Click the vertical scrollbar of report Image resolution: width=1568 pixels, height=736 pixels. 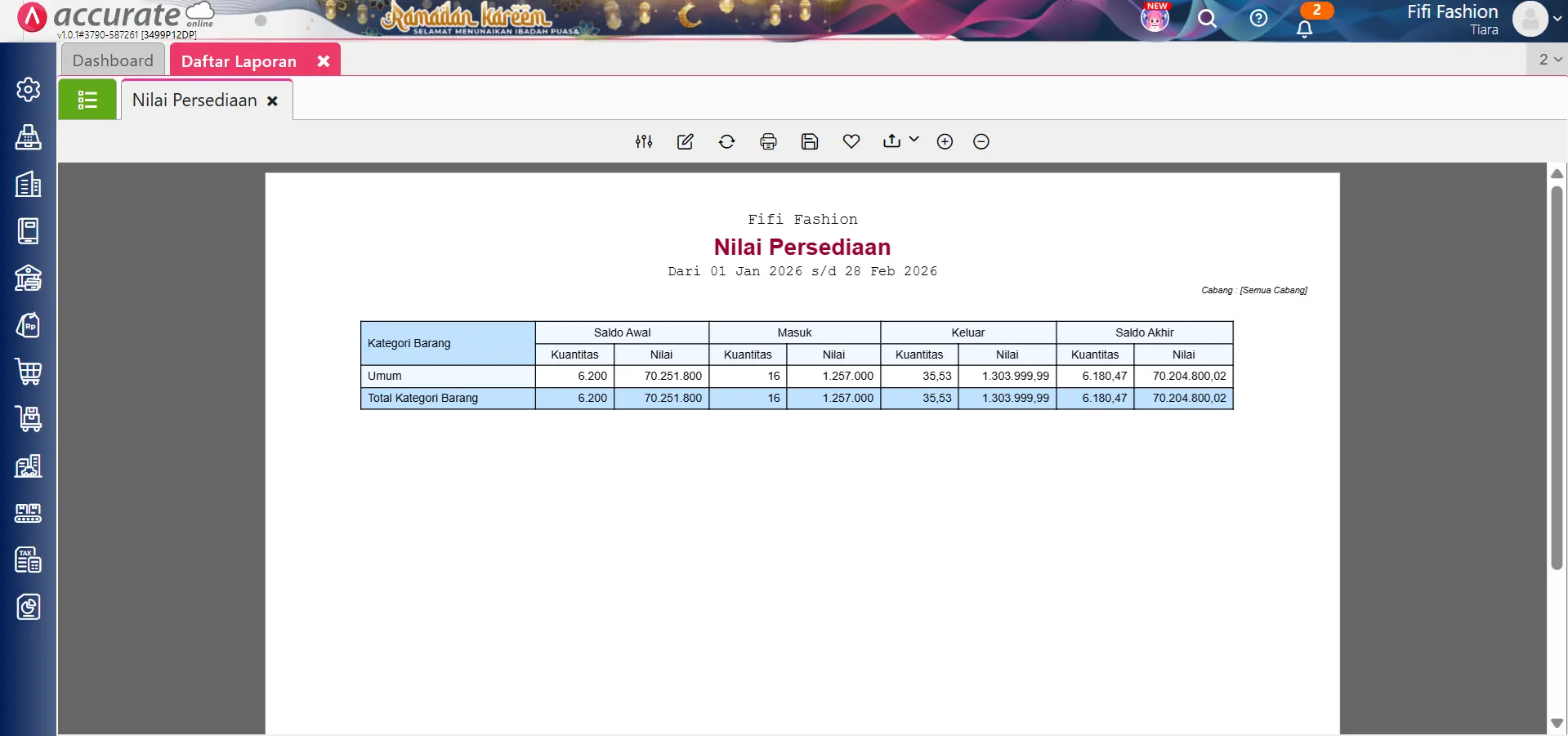click(1557, 376)
